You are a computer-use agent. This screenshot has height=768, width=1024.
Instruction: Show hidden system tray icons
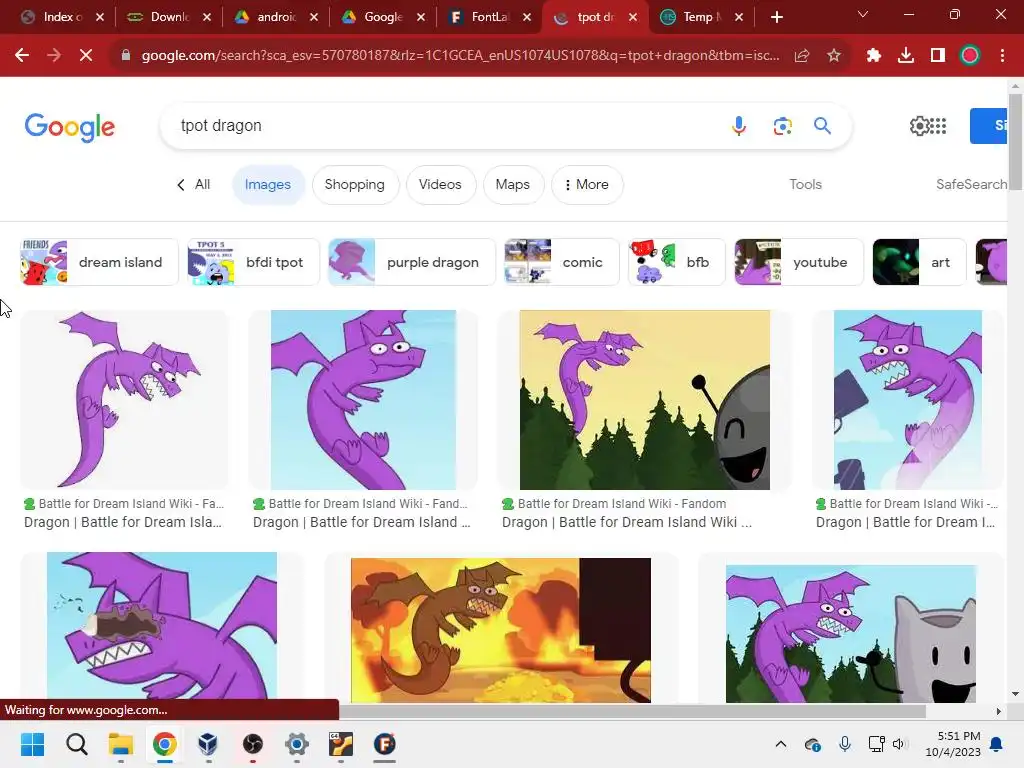pyautogui.click(x=780, y=744)
